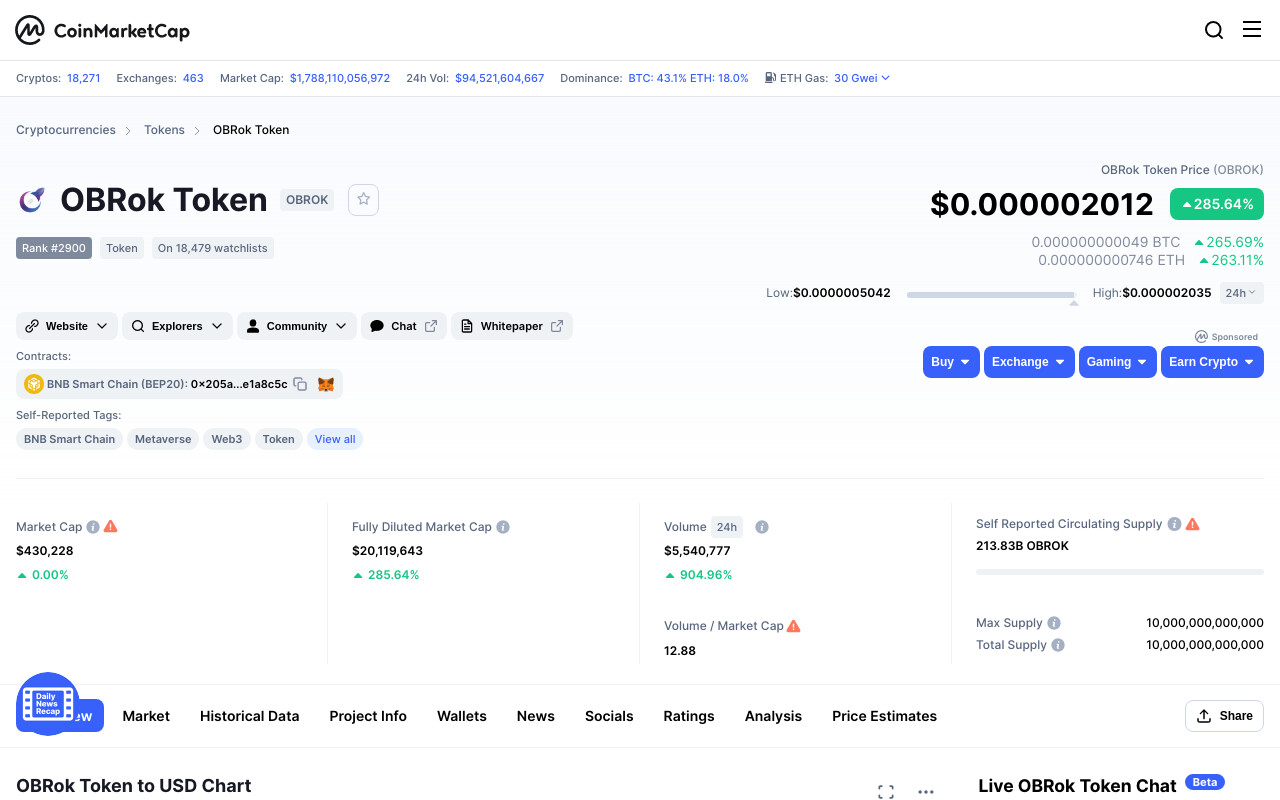This screenshot has height=800, width=1280.
Task: Open the 24h range dropdown near High
Action: coord(1242,293)
